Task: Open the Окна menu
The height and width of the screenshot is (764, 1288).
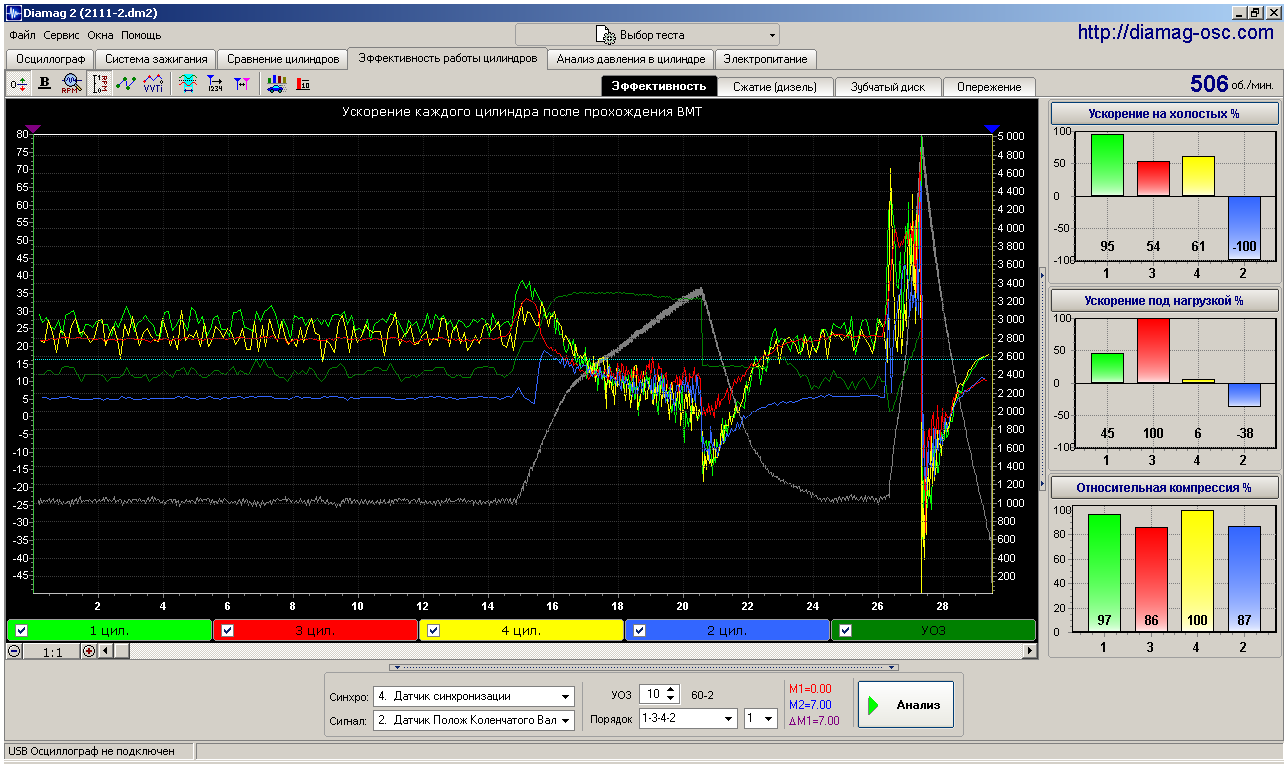Action: coord(101,35)
